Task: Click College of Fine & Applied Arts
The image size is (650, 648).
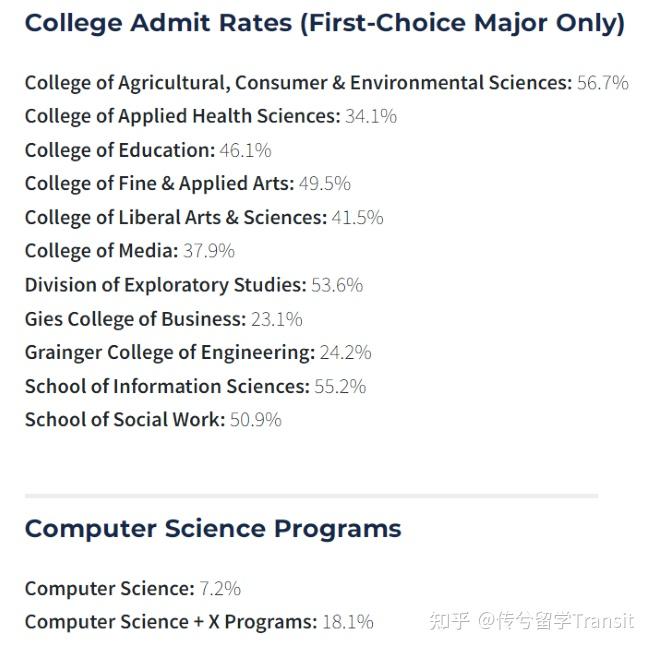Action: [159, 183]
